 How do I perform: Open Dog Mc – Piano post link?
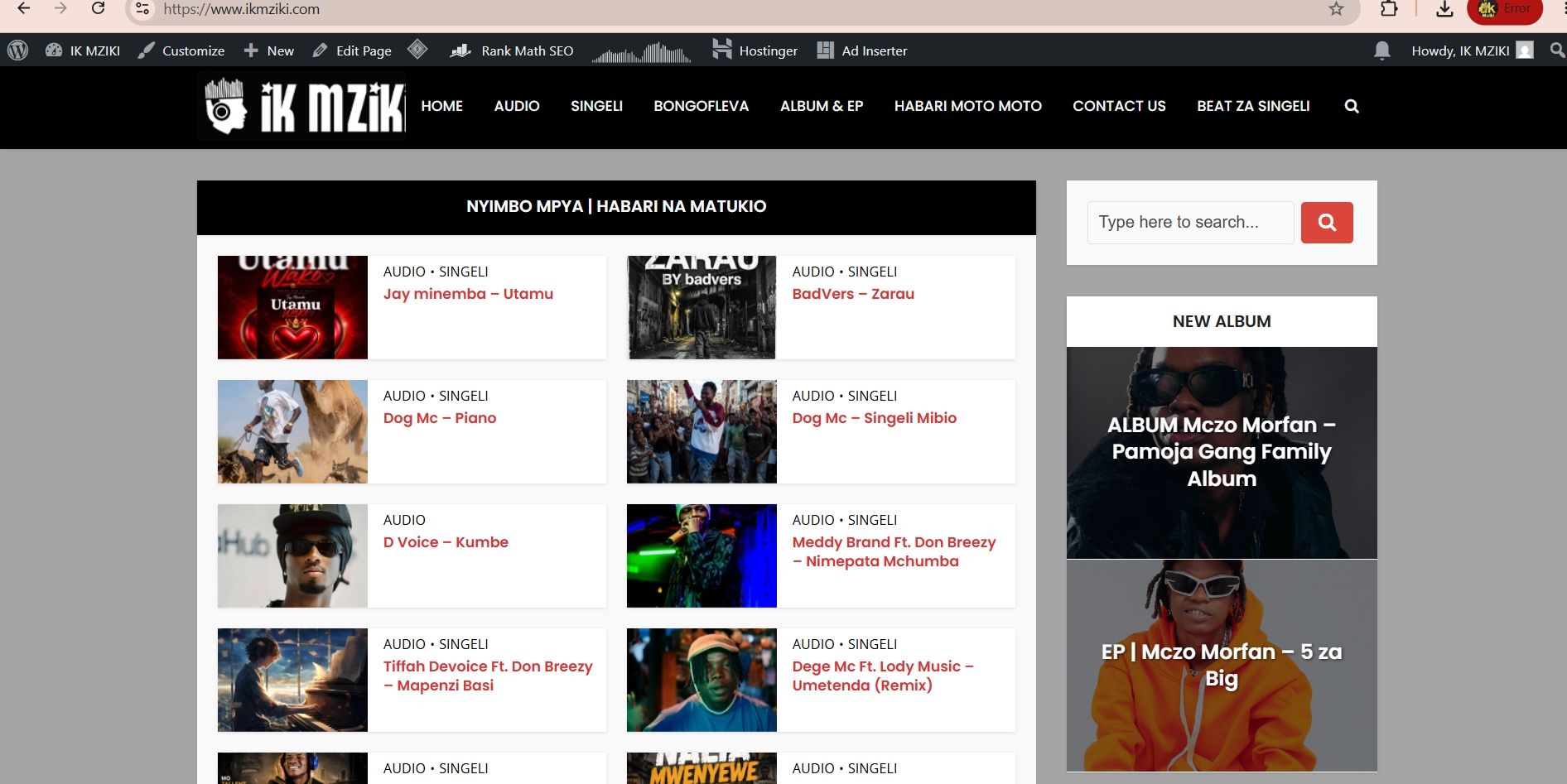pos(440,418)
